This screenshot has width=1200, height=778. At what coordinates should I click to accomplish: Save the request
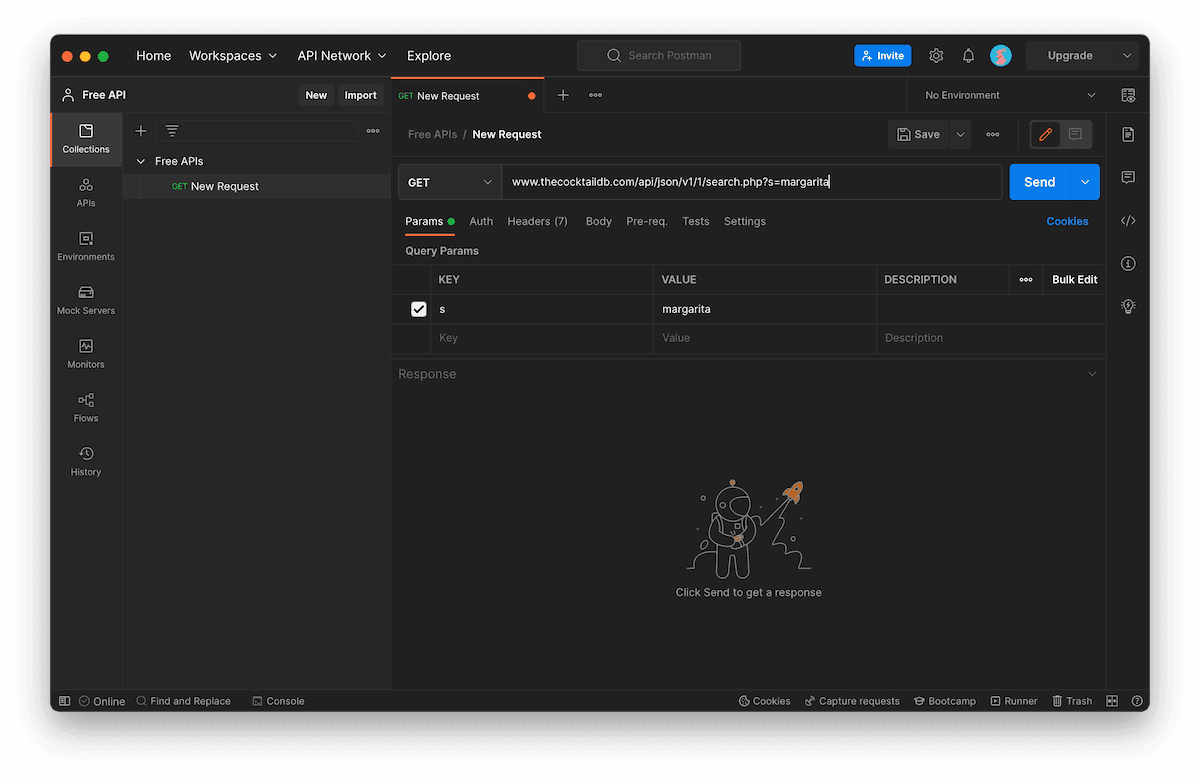click(x=919, y=134)
